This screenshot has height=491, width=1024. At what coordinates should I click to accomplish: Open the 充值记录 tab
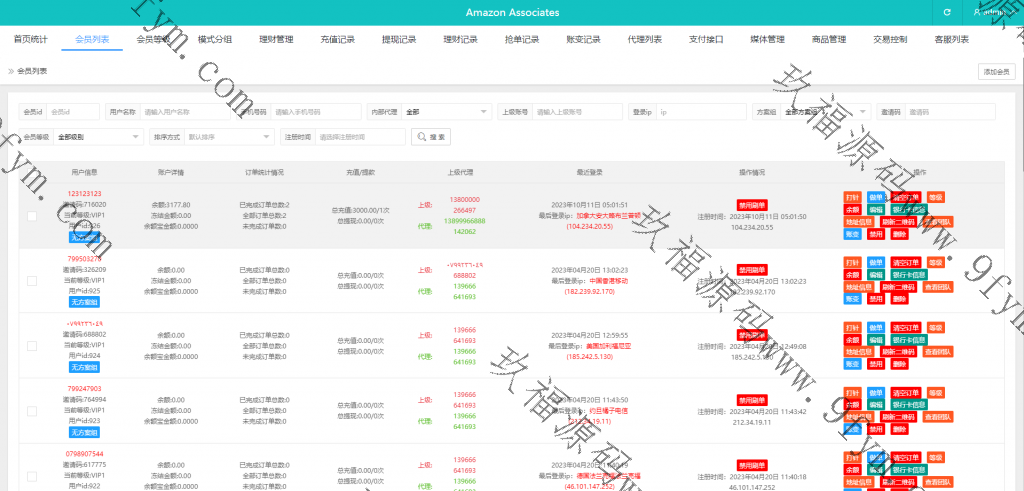tap(337, 40)
